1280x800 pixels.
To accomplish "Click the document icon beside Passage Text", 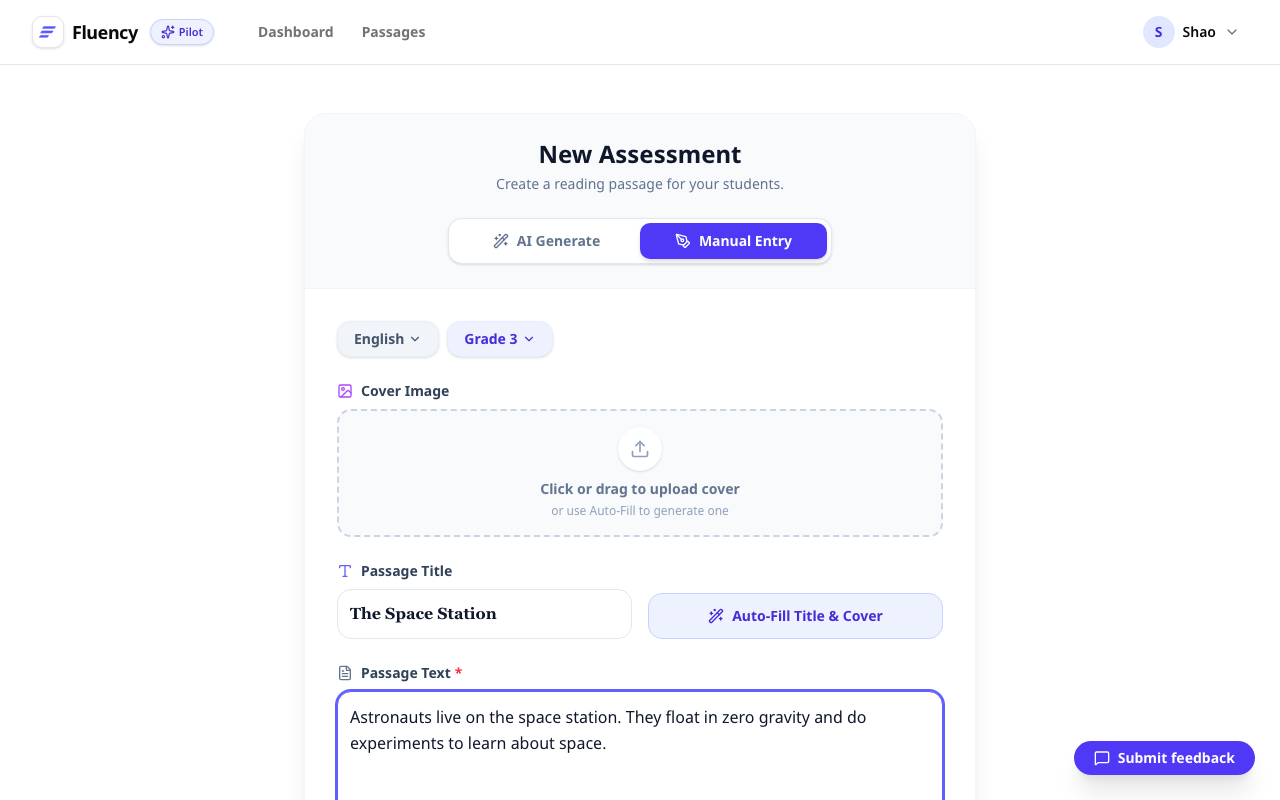I will click(345, 672).
